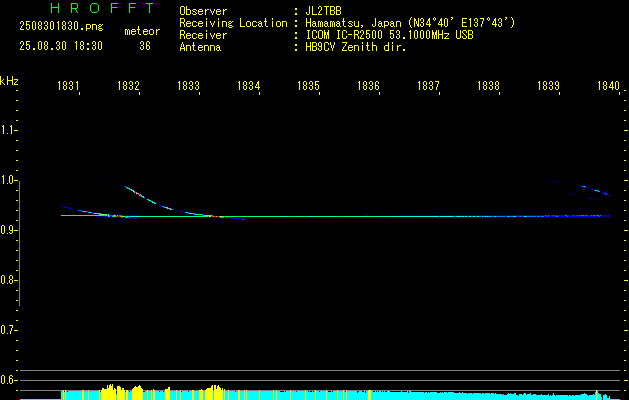The height and width of the screenshot is (400, 629).
Task: Click the 0.8 kHz frequency label
Action: tap(8, 280)
